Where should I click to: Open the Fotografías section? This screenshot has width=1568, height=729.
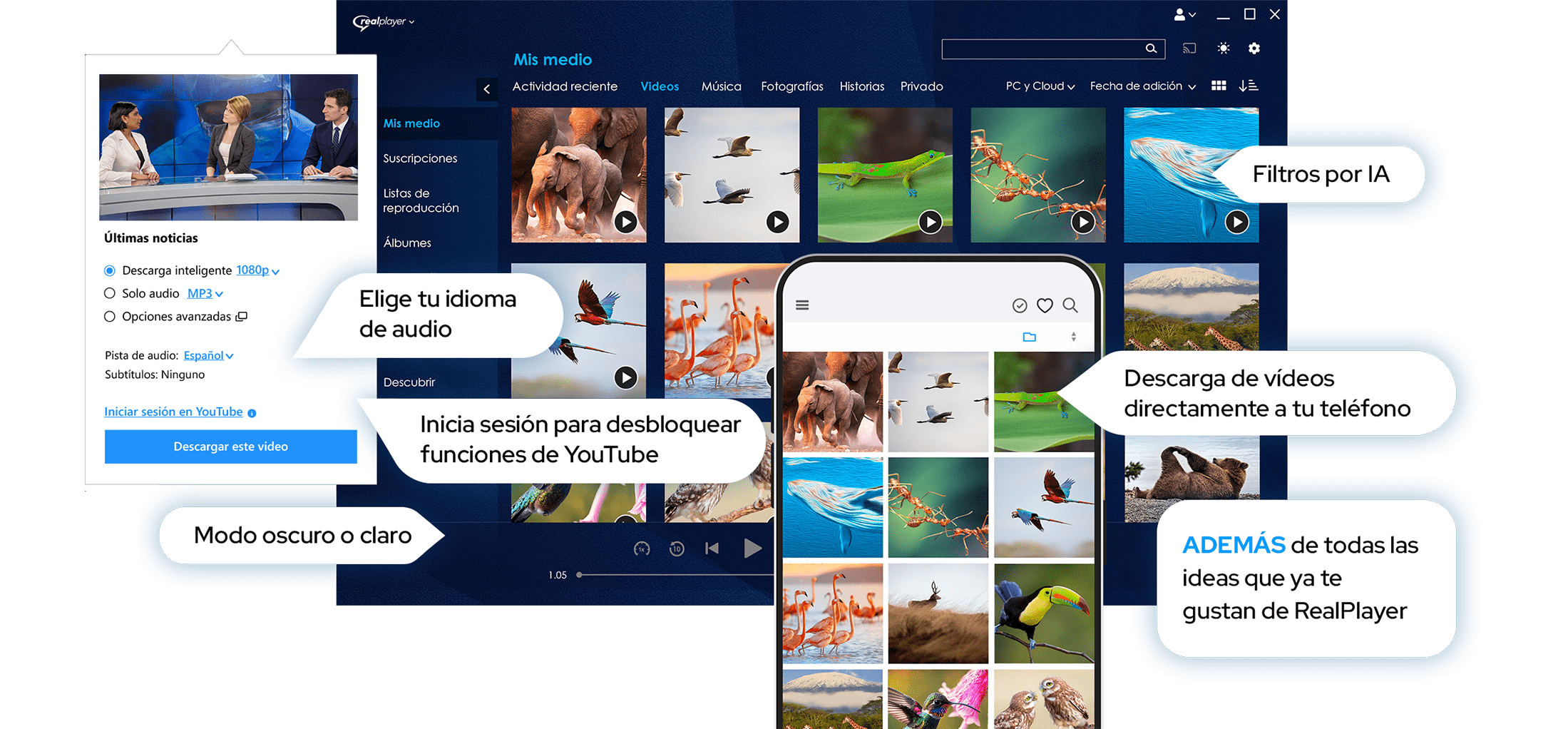point(791,86)
